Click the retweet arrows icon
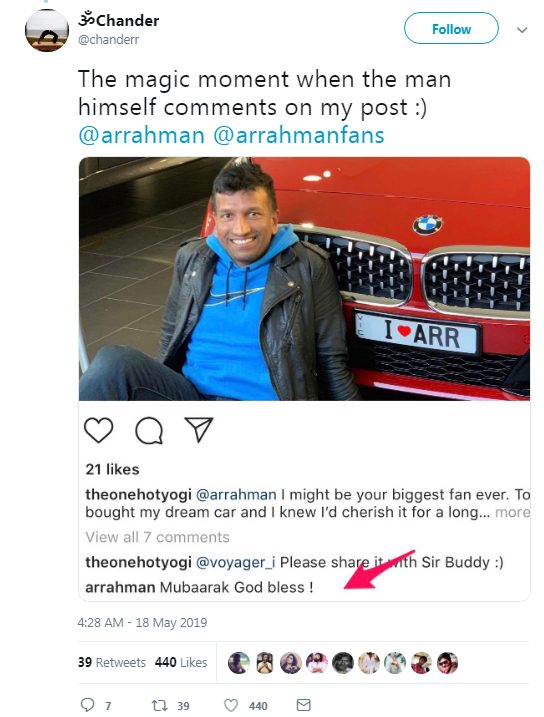The image size is (544, 717). 159,705
